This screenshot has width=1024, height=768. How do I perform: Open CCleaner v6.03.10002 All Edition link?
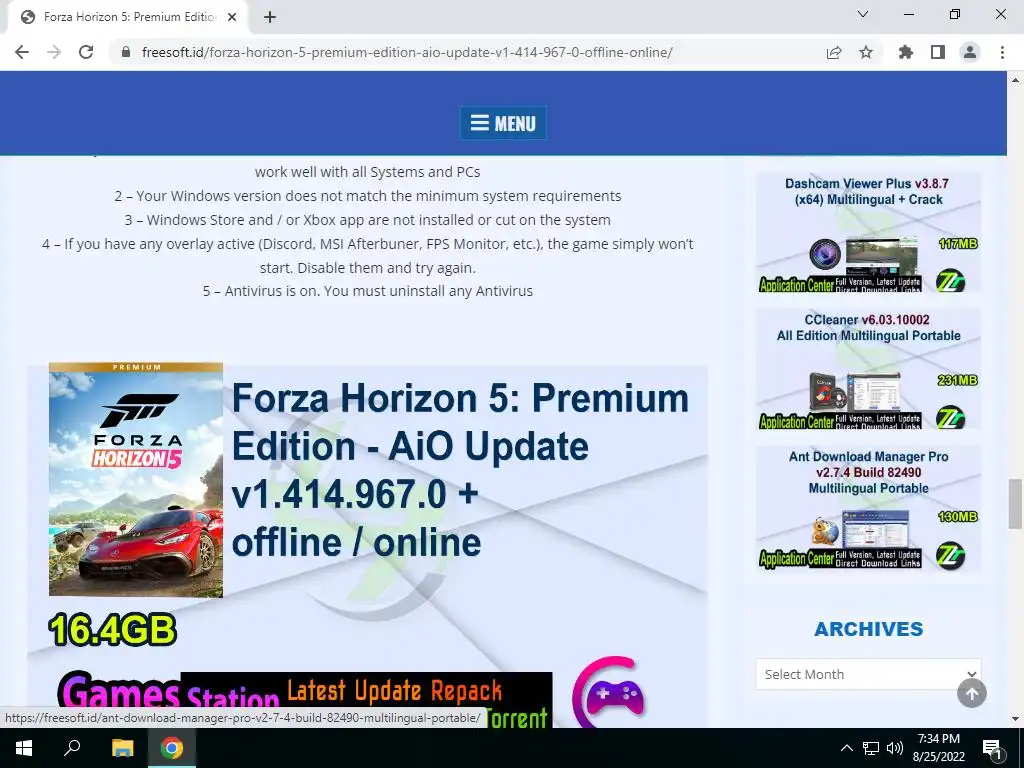coord(868,328)
